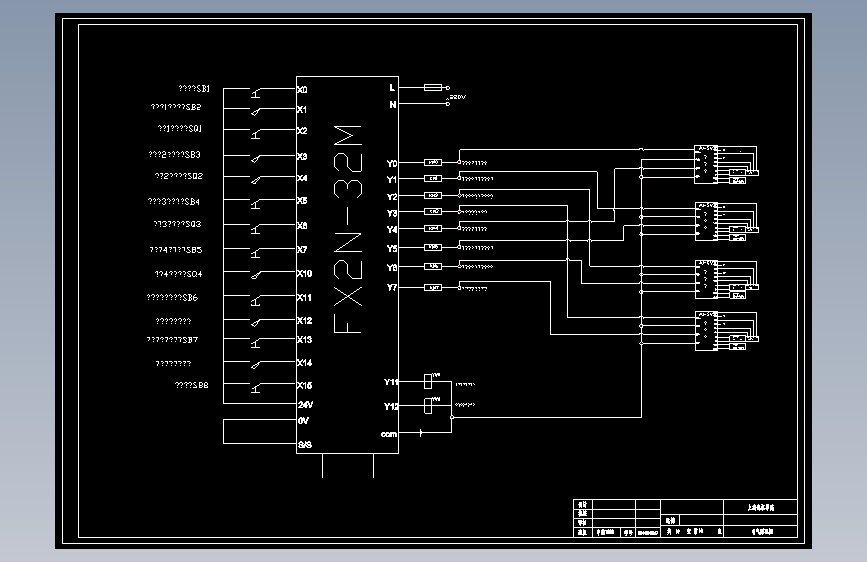Viewport: 867px width, 562px height.
Task: Select the Y0 output terminal label
Action: pyautogui.click(x=391, y=163)
